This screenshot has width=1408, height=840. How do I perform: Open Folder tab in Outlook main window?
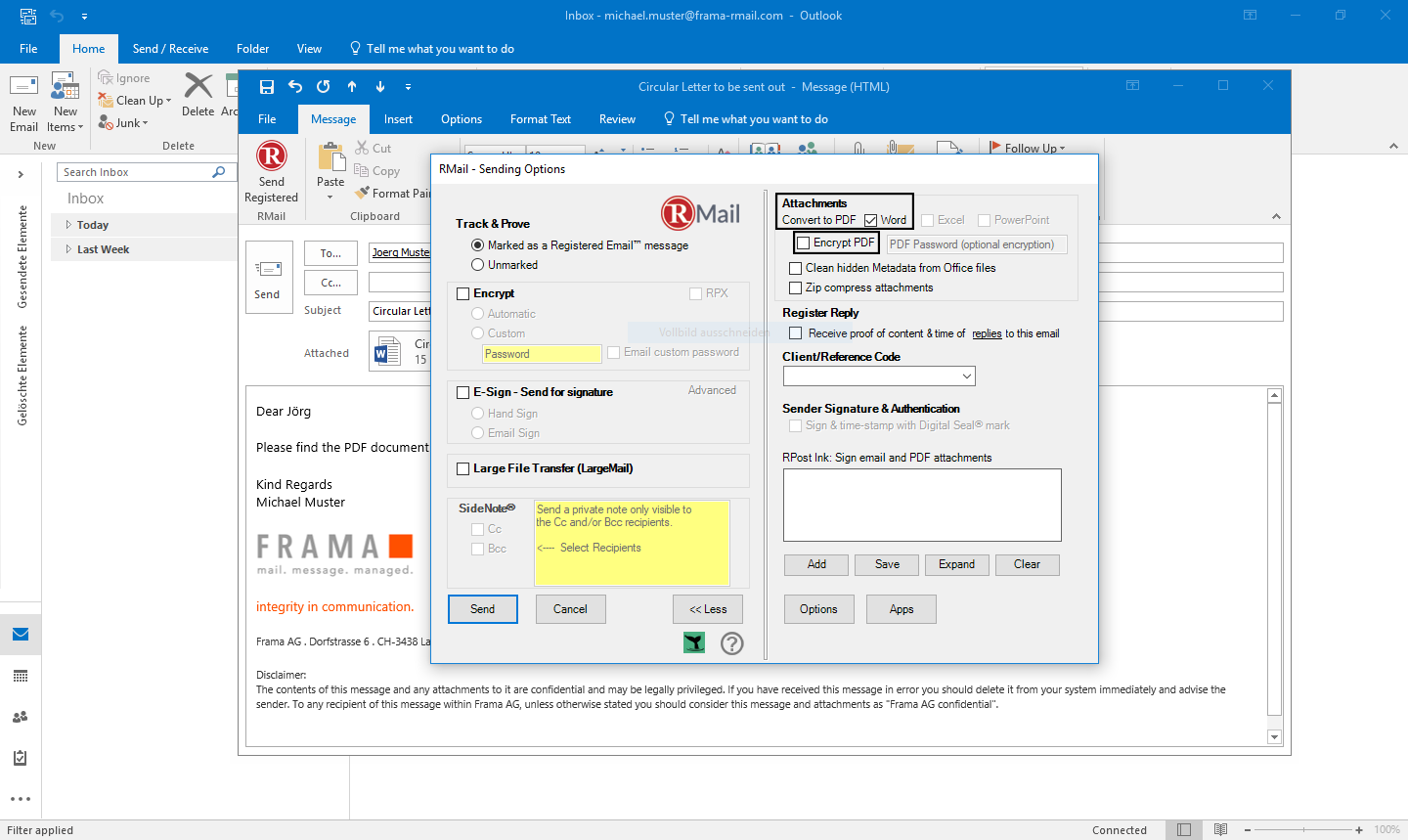pyautogui.click(x=252, y=49)
